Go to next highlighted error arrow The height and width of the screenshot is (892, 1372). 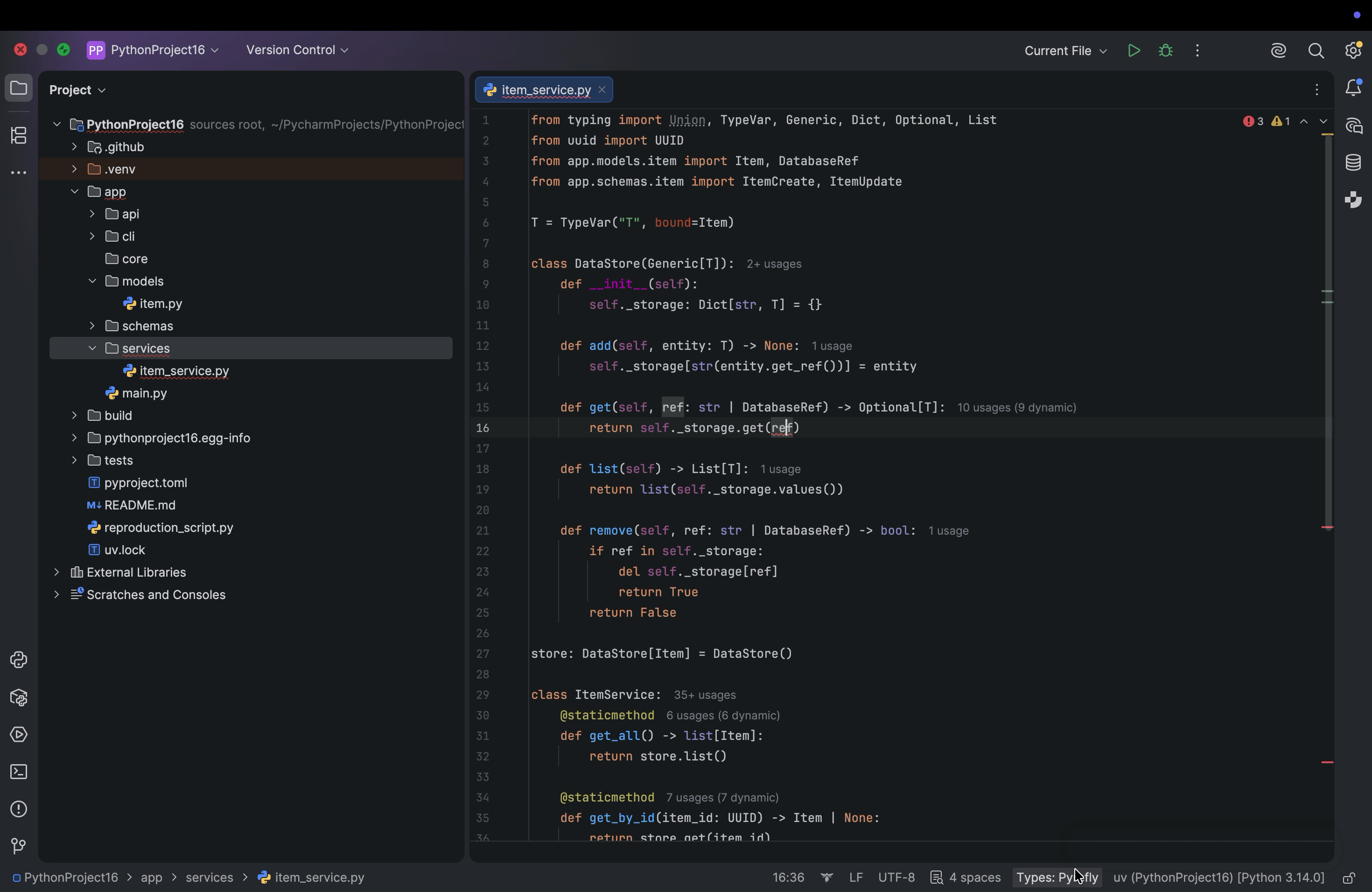point(1323,121)
